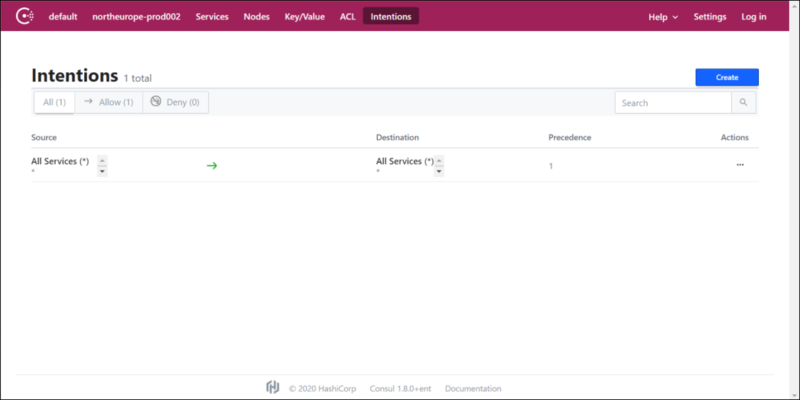The image size is (800, 400).
Task: Click the search magnifier icon button
Action: [x=743, y=103]
